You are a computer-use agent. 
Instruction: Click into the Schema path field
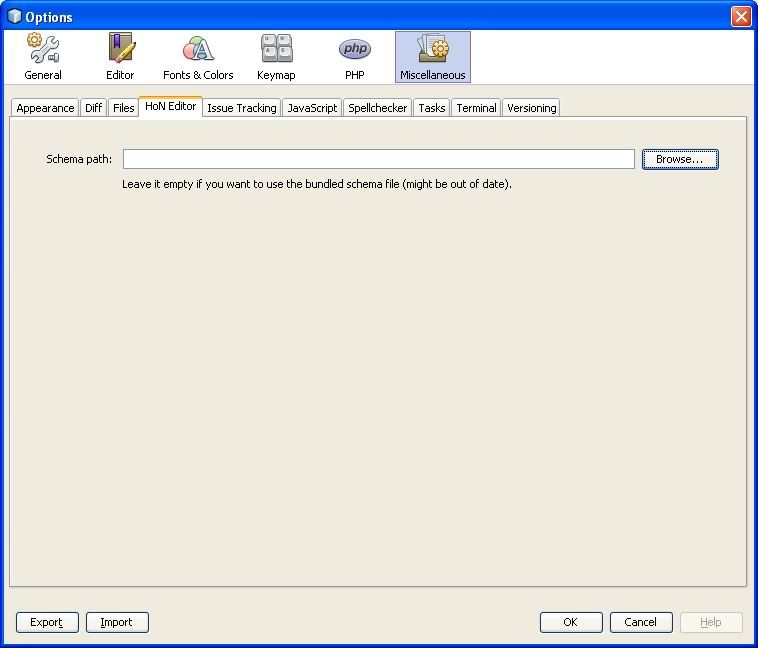coord(378,159)
